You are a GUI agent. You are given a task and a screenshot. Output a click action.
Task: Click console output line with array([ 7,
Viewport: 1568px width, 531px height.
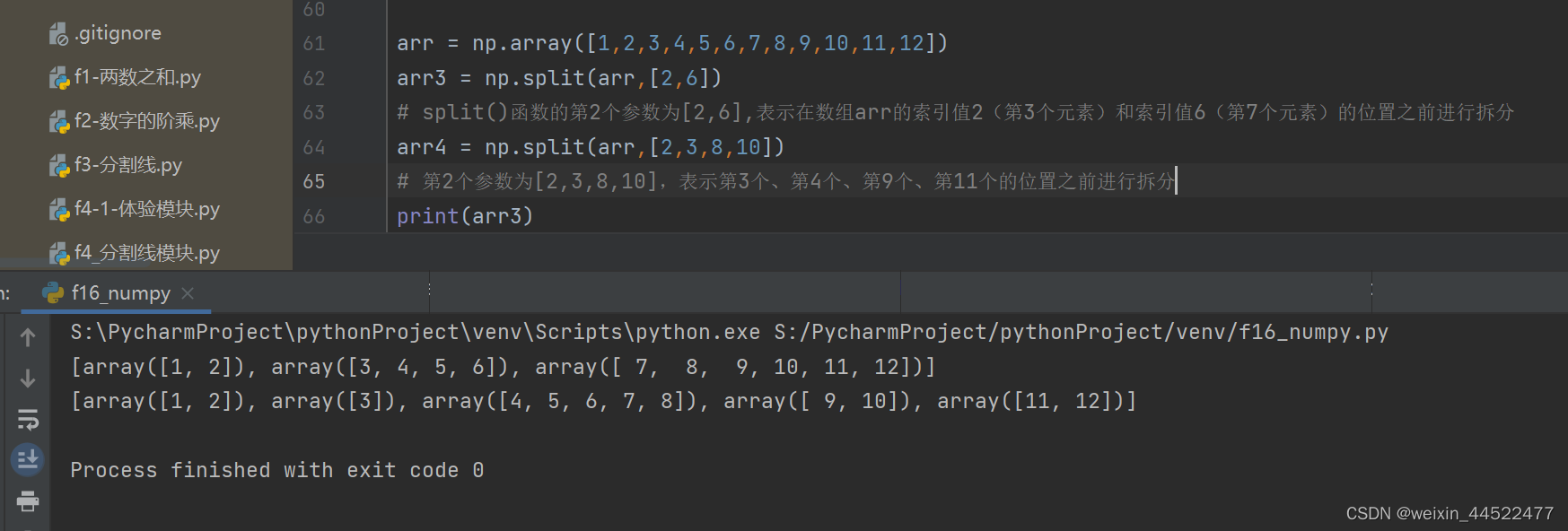503,367
